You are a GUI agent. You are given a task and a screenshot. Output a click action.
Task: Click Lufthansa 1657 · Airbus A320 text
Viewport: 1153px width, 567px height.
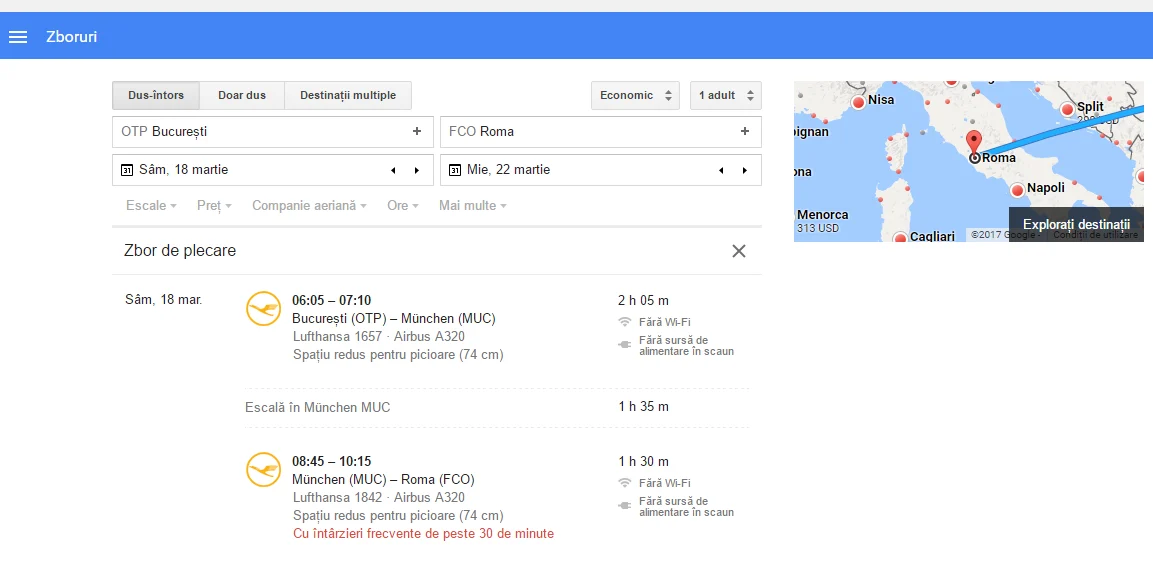pyautogui.click(x=379, y=336)
